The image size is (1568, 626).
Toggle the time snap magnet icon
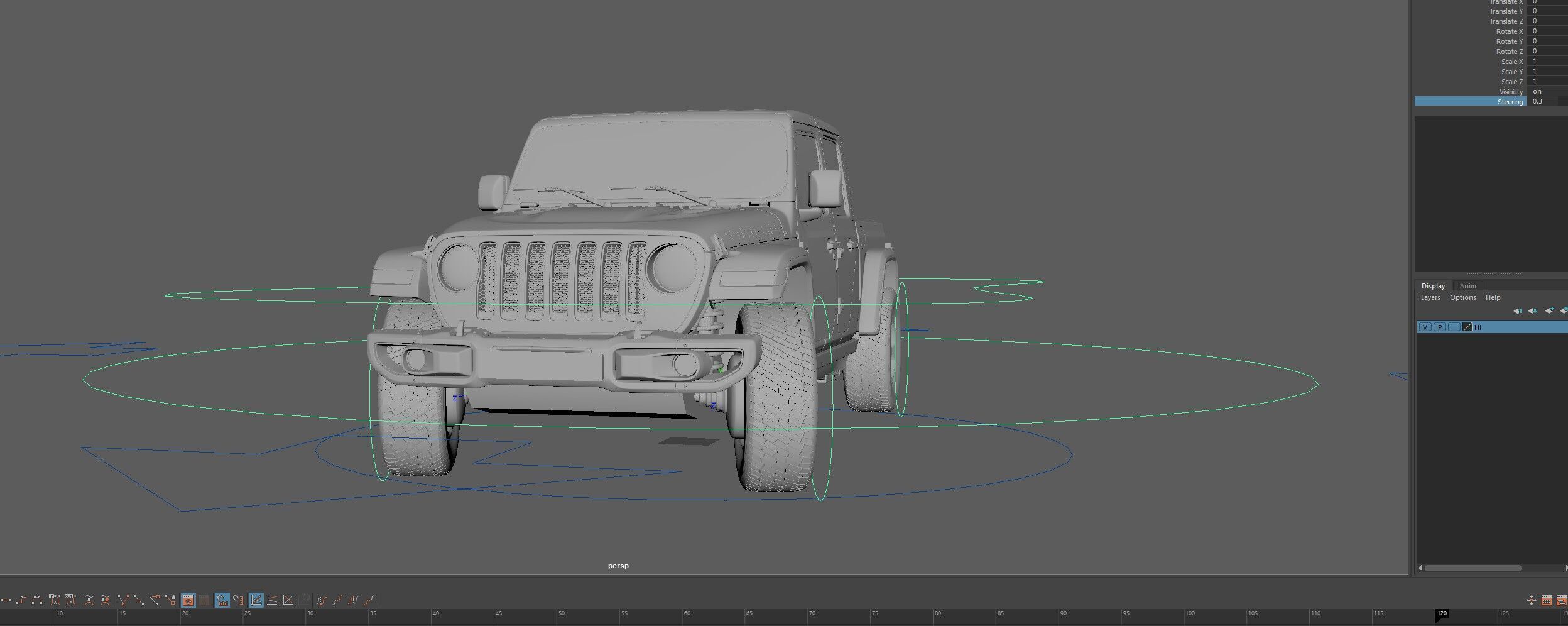point(222,600)
